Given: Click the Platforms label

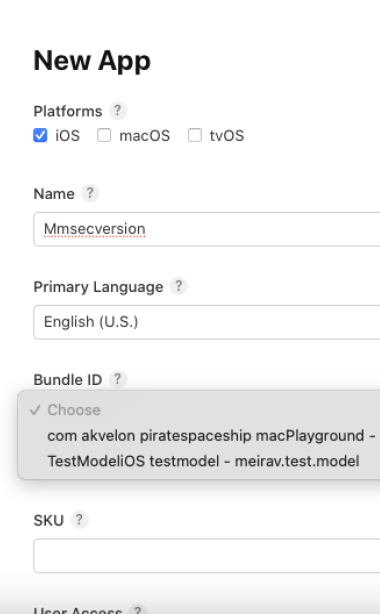Looking at the screenshot, I should tap(68, 111).
